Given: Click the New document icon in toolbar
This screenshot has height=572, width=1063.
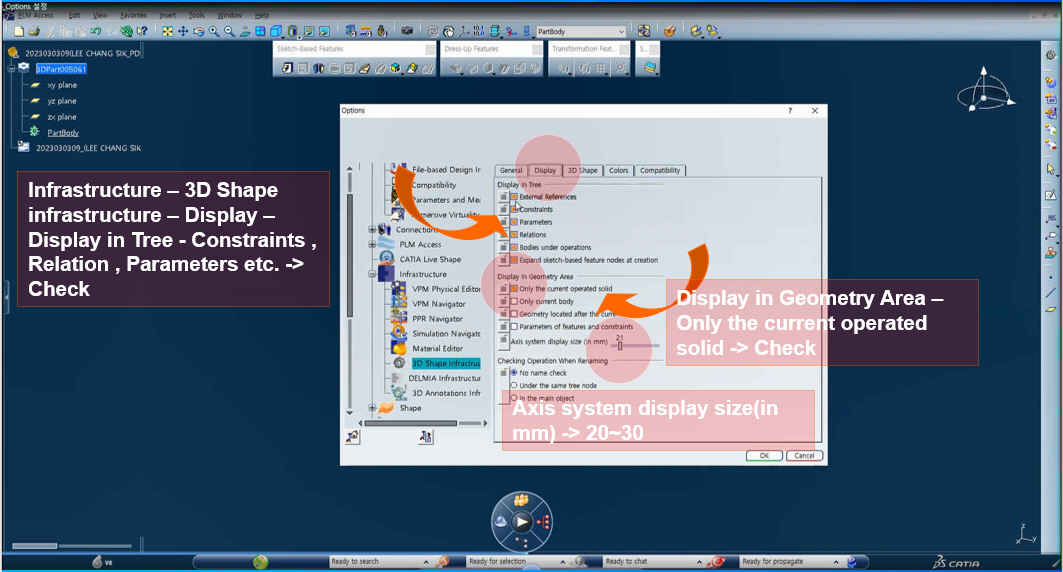Looking at the screenshot, I should tap(19, 31).
